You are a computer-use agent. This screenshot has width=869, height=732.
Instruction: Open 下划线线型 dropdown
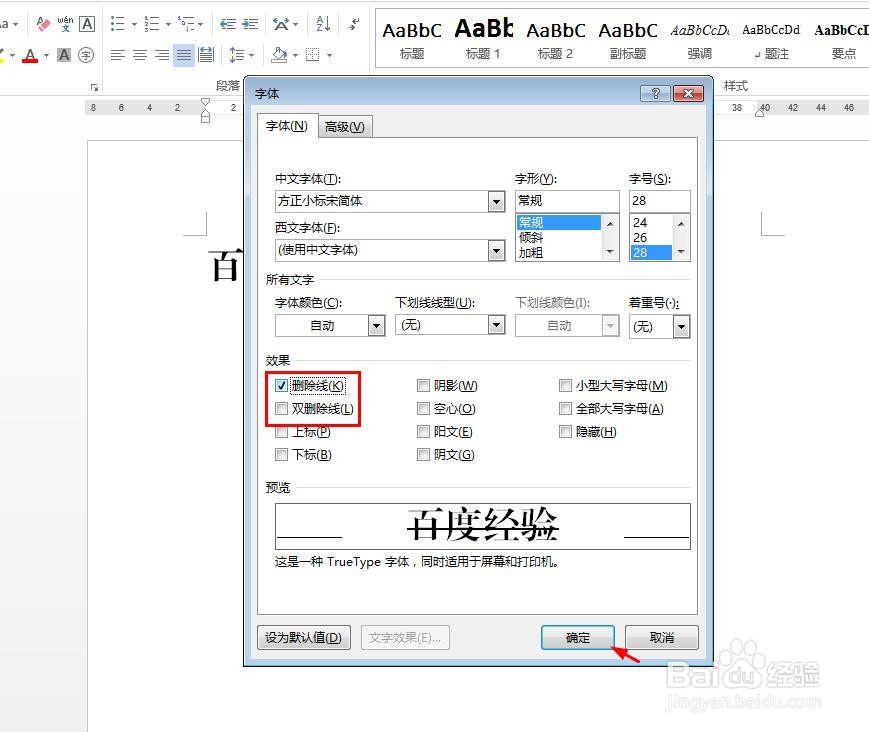(497, 325)
